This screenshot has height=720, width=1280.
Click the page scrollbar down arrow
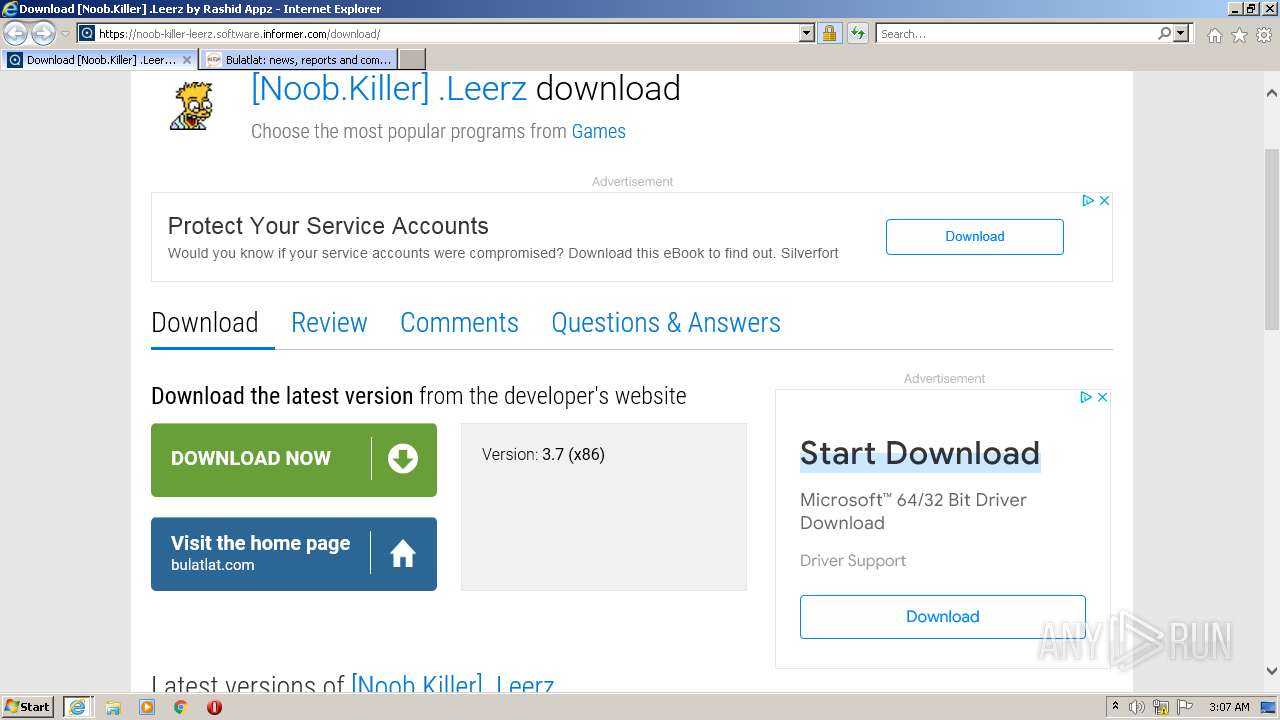[1272, 672]
